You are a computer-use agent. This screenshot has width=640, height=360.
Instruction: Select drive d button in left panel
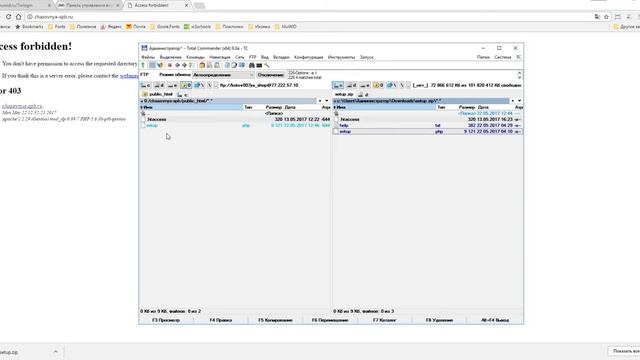pos(159,85)
